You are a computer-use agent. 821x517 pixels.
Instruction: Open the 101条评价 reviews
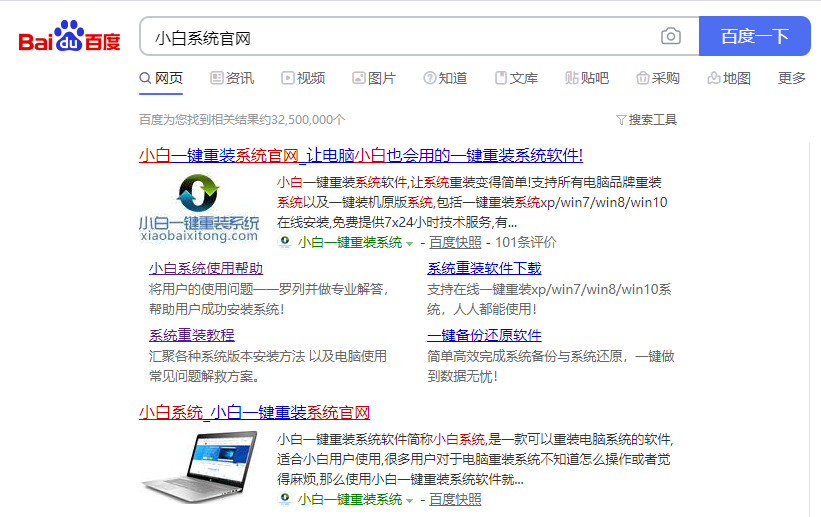pos(525,243)
